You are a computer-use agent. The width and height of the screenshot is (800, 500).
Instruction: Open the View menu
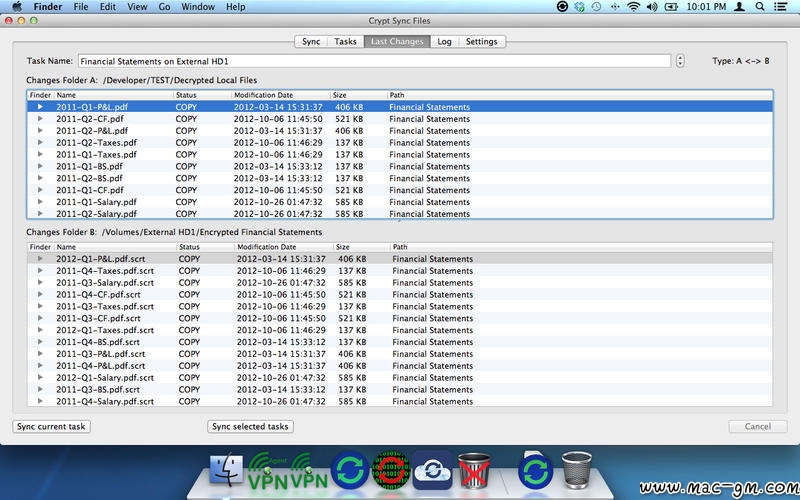tap(137, 7)
